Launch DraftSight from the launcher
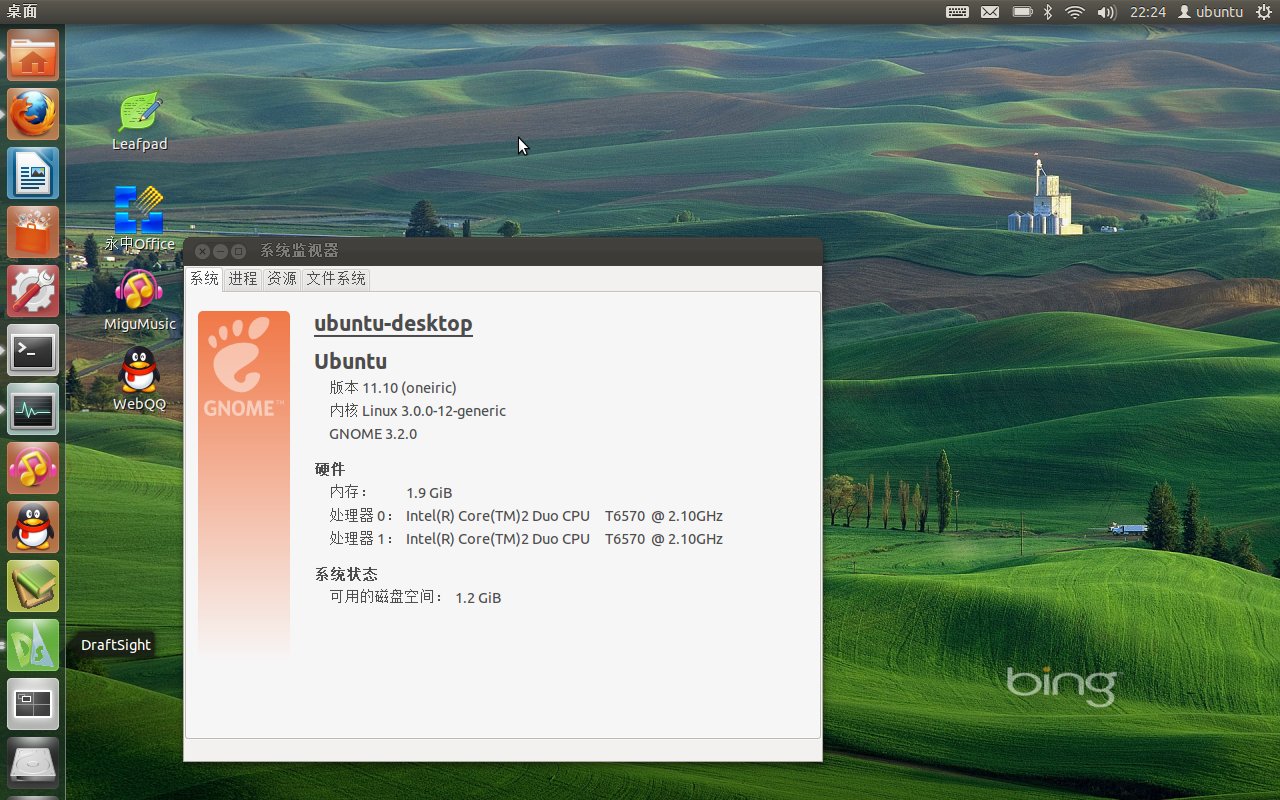The image size is (1280, 800). [x=33, y=645]
